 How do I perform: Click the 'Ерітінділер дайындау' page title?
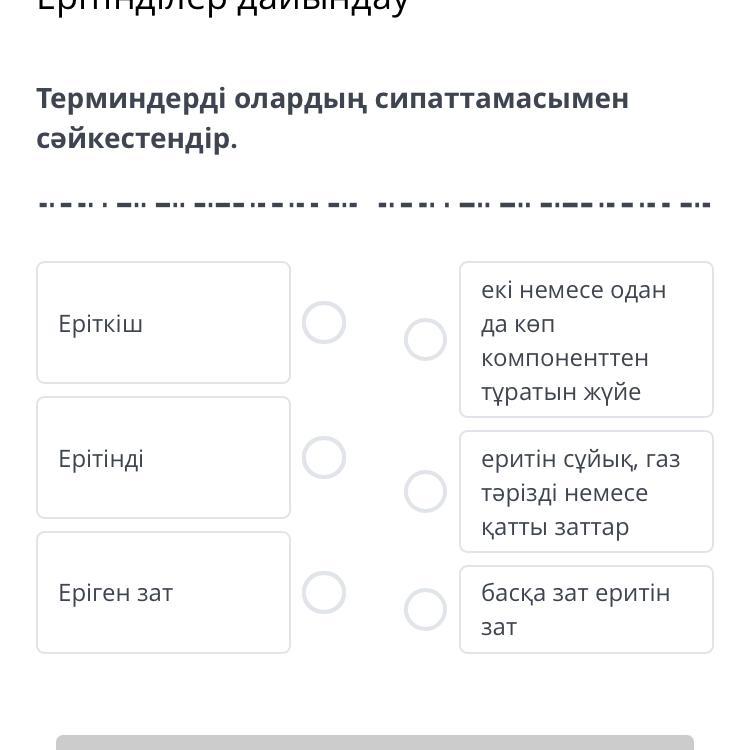point(222,6)
